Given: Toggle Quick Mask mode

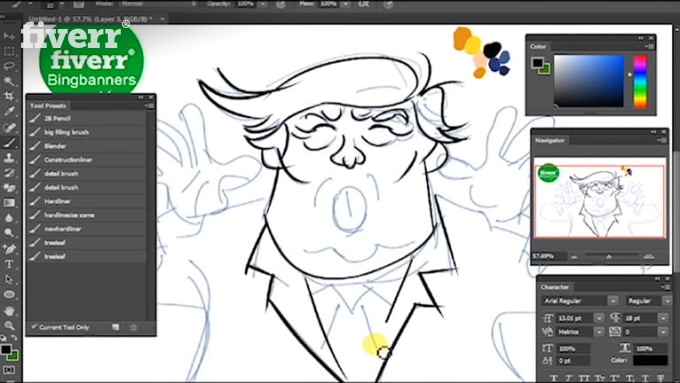Looking at the screenshot, I should 9,370.
